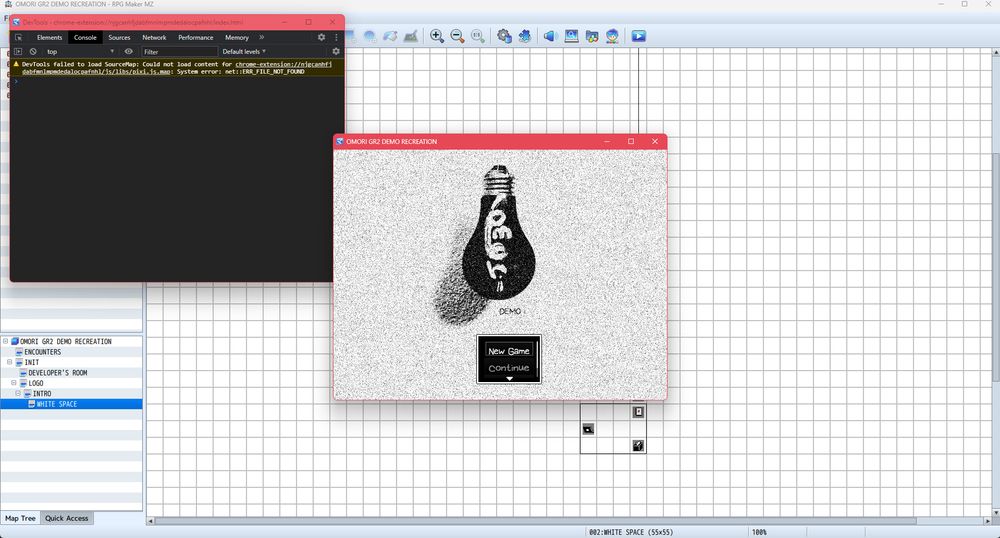Switch to the Memory tab in DevTools
This screenshot has height=538, width=1000.
(x=237, y=38)
